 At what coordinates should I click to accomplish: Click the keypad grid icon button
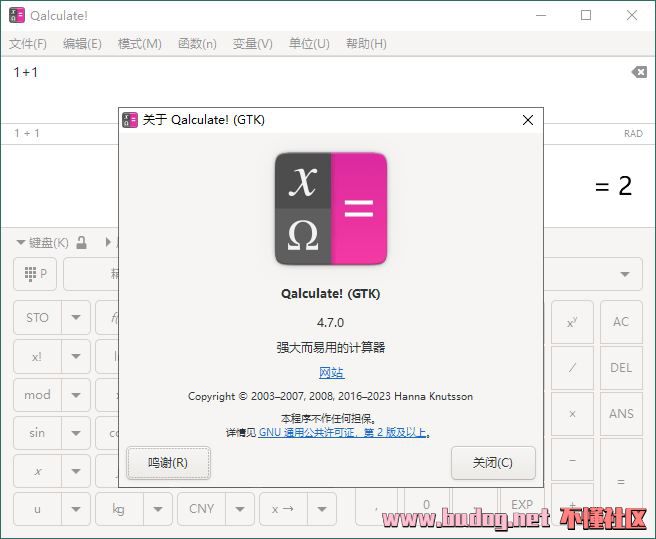tap(36, 273)
